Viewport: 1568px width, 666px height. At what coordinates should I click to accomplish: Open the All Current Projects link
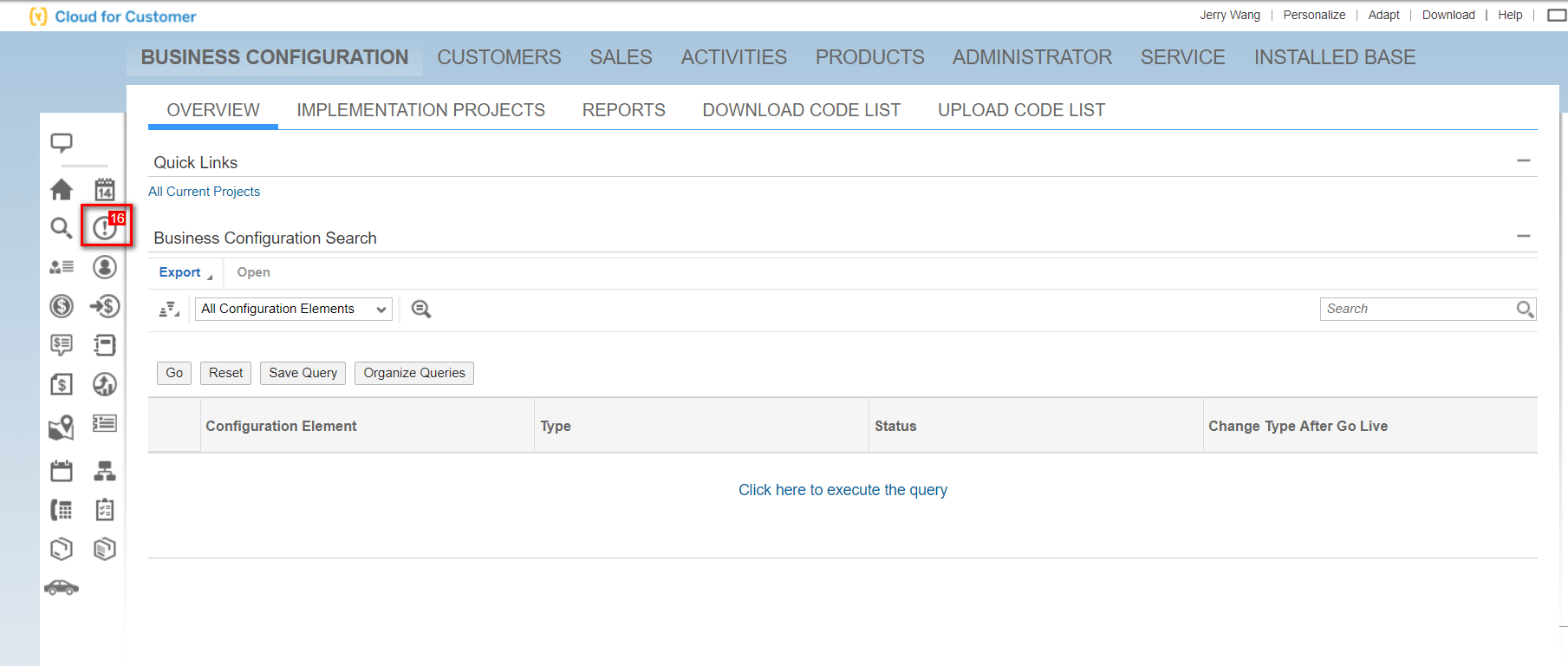point(205,192)
